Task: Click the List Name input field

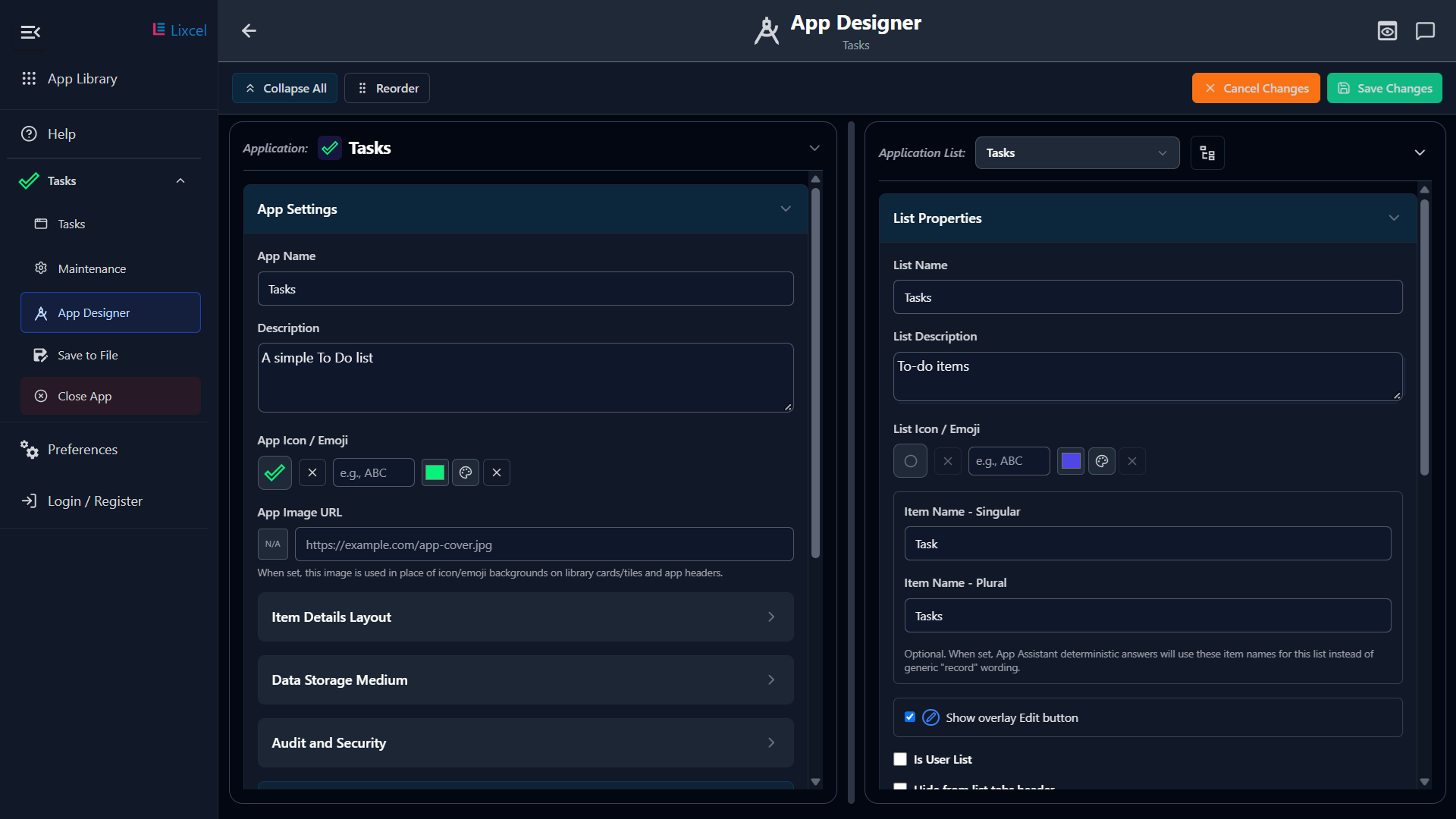Action: pos(1147,297)
